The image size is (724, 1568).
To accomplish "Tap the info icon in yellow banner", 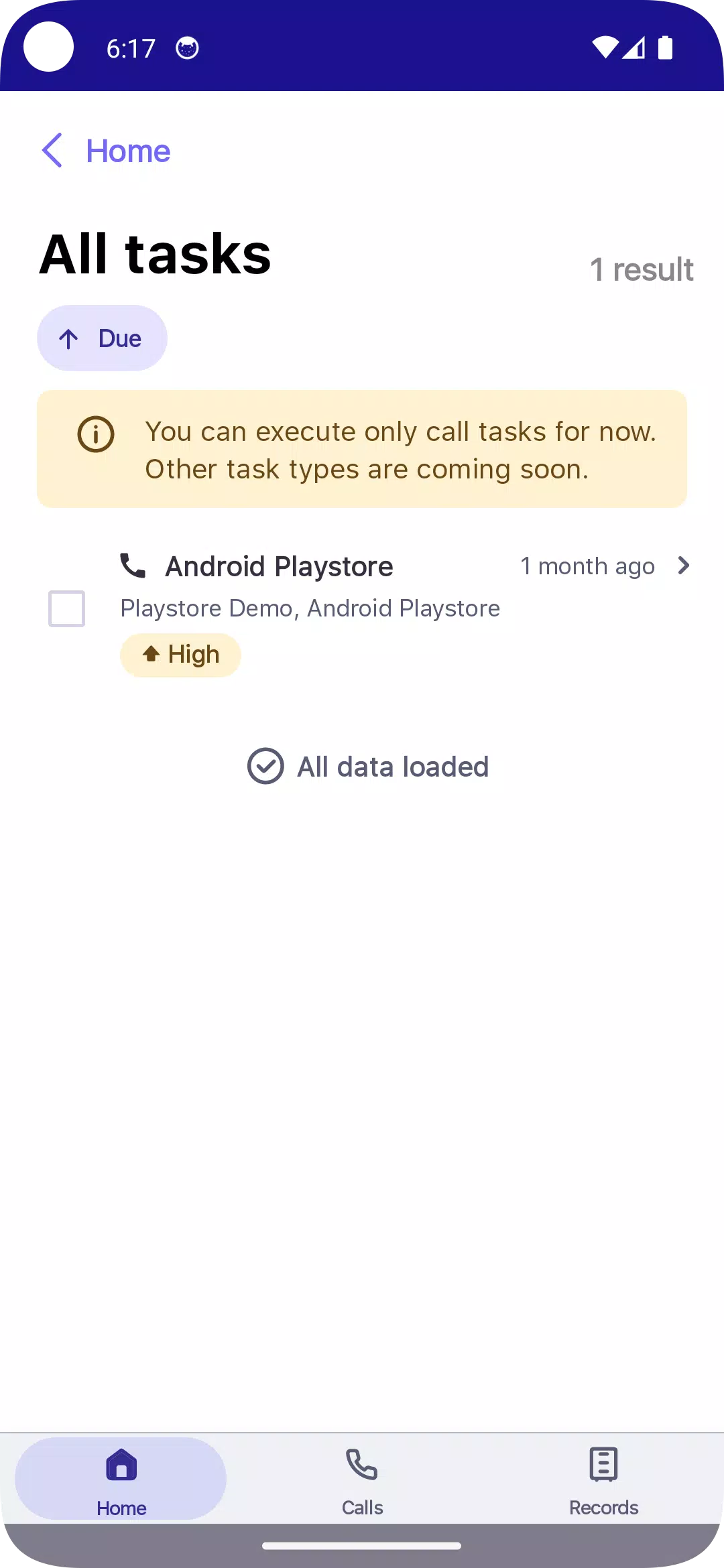I will (x=96, y=434).
